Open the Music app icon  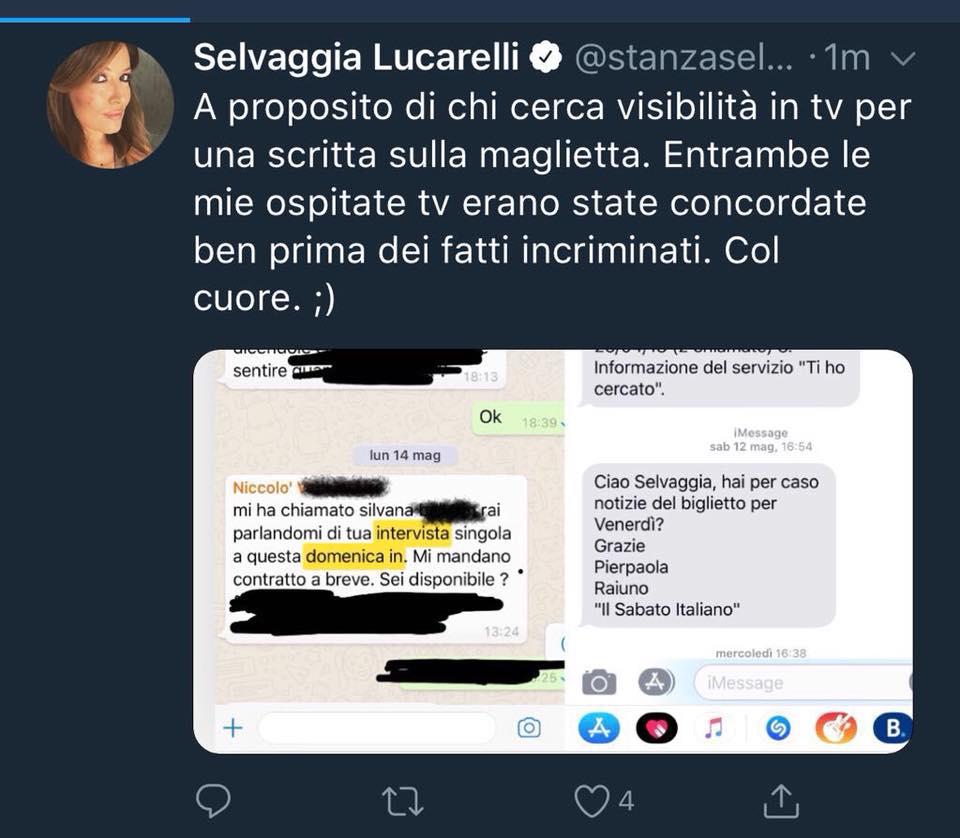pos(713,728)
